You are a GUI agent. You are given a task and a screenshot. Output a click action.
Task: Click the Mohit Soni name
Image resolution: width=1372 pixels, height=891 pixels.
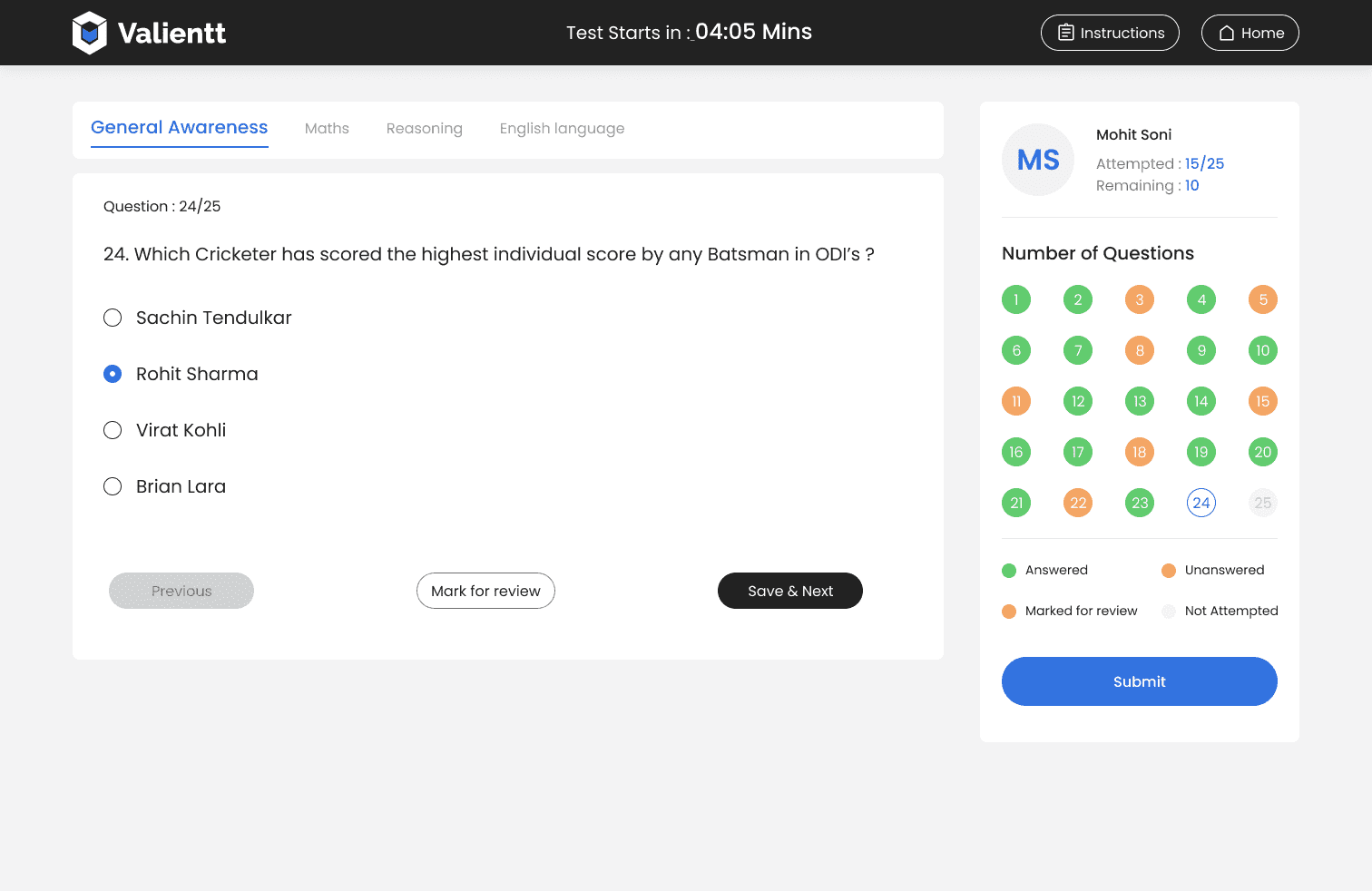(x=1133, y=134)
